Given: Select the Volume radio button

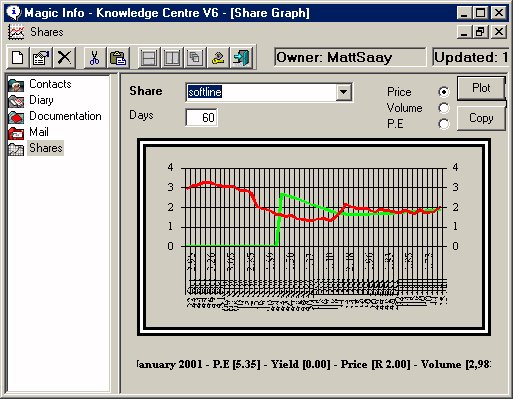Looking at the screenshot, I should 444,108.
